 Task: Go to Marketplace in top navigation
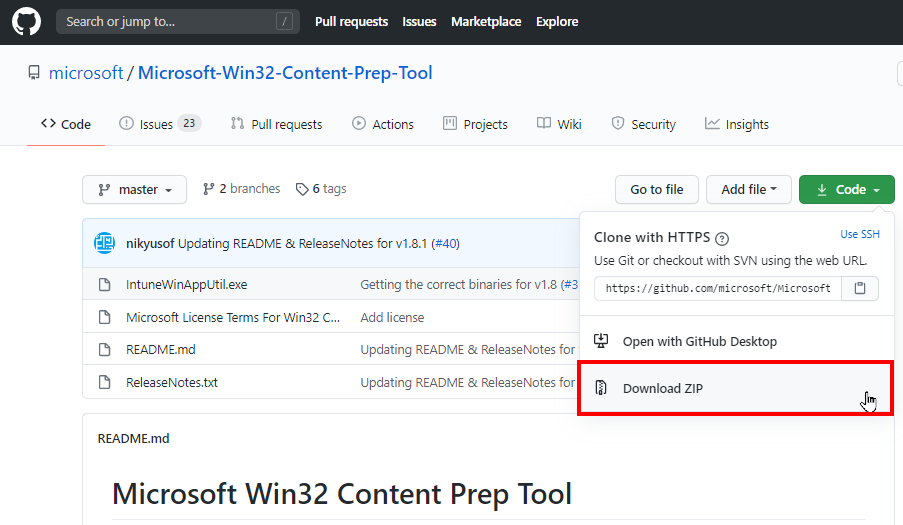[x=486, y=22]
